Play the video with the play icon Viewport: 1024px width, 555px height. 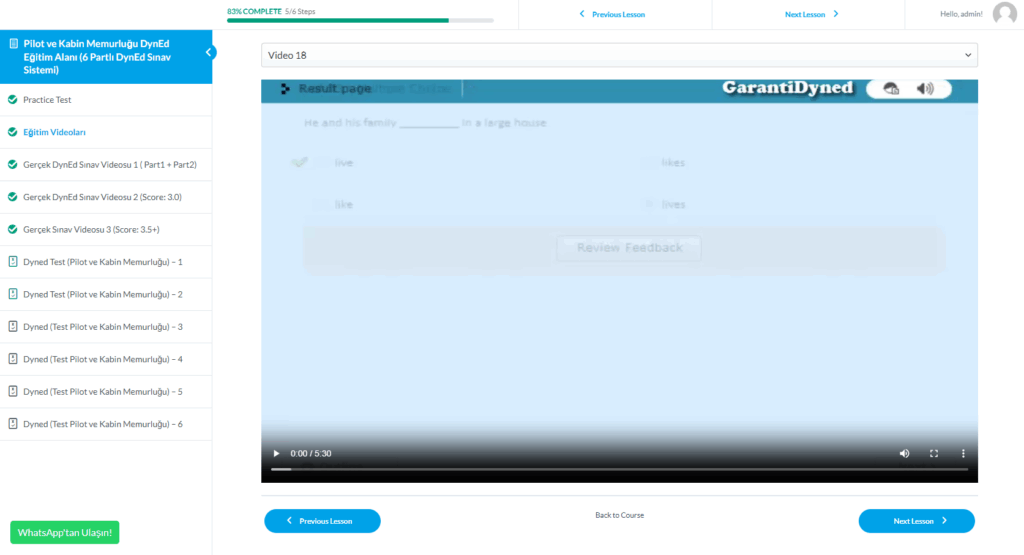click(x=277, y=453)
